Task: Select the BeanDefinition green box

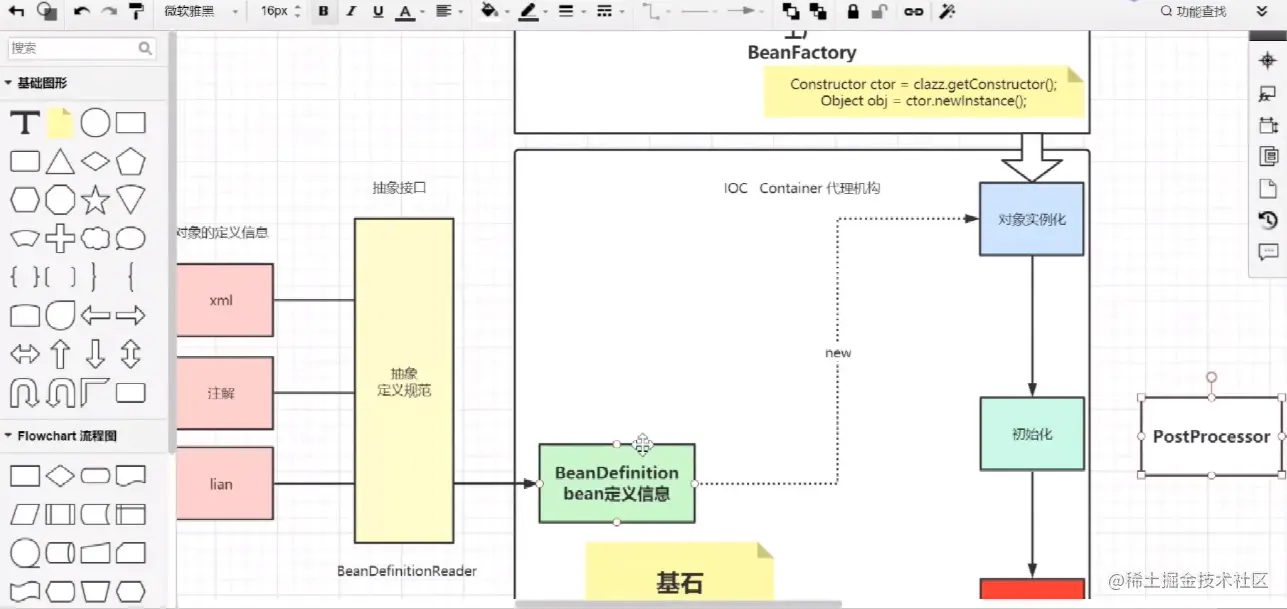Action: pyautogui.click(x=616, y=483)
